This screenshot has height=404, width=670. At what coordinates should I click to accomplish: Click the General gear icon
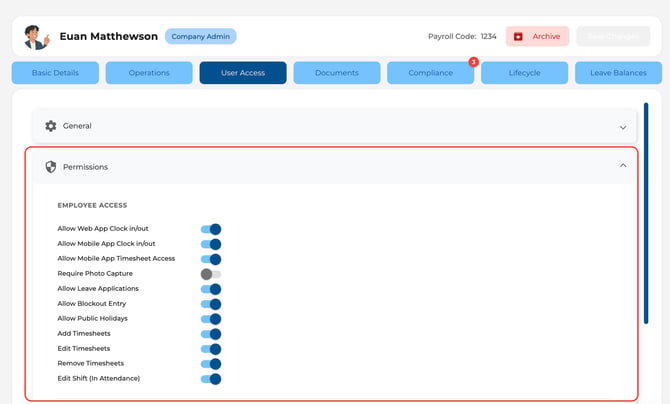tap(51, 126)
